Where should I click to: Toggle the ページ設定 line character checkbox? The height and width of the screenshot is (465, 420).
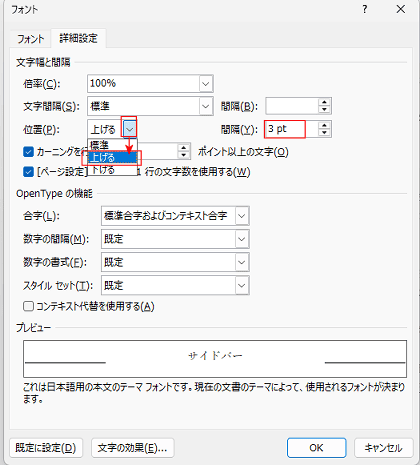tap(28, 172)
